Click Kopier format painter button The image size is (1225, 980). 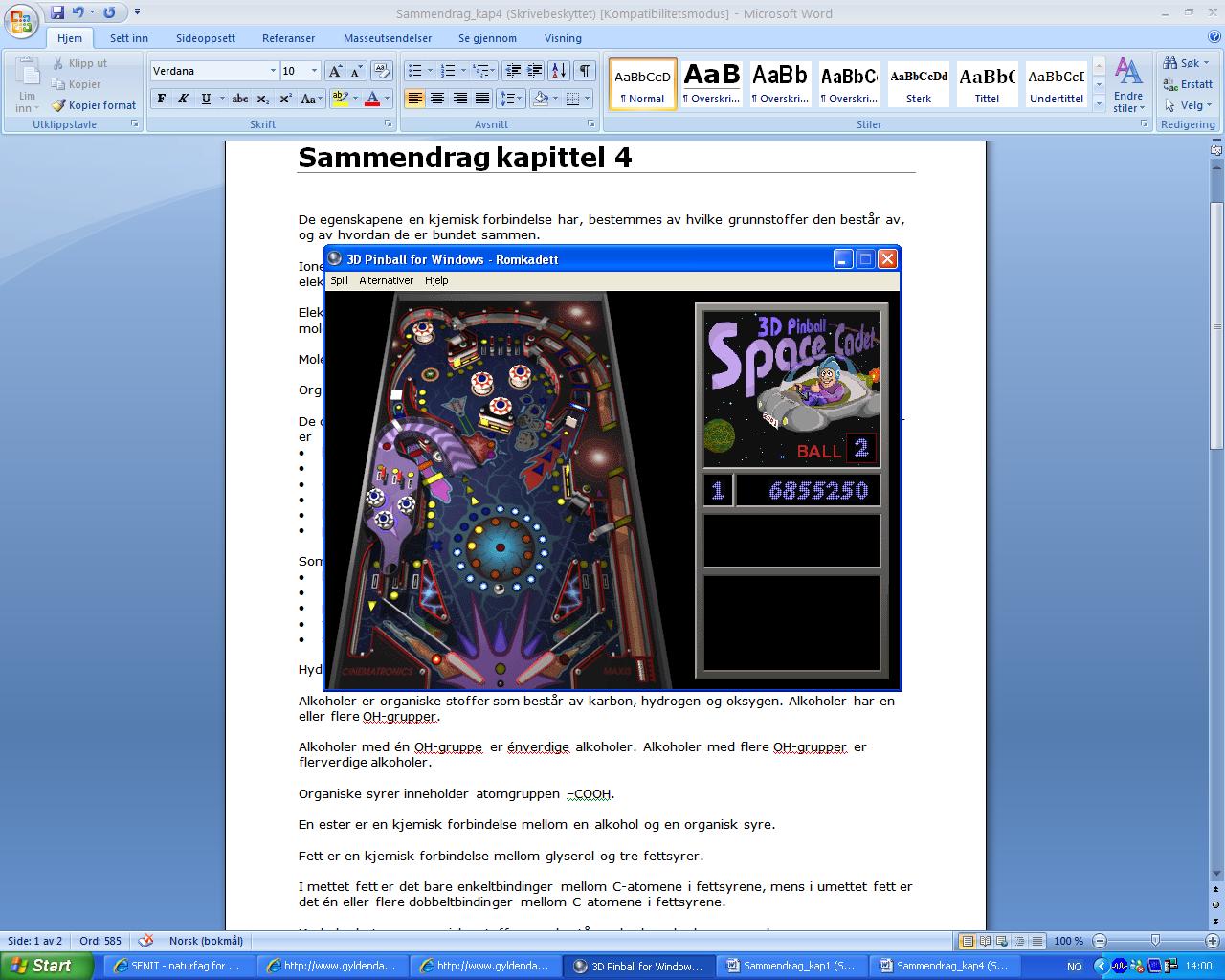pos(94,105)
